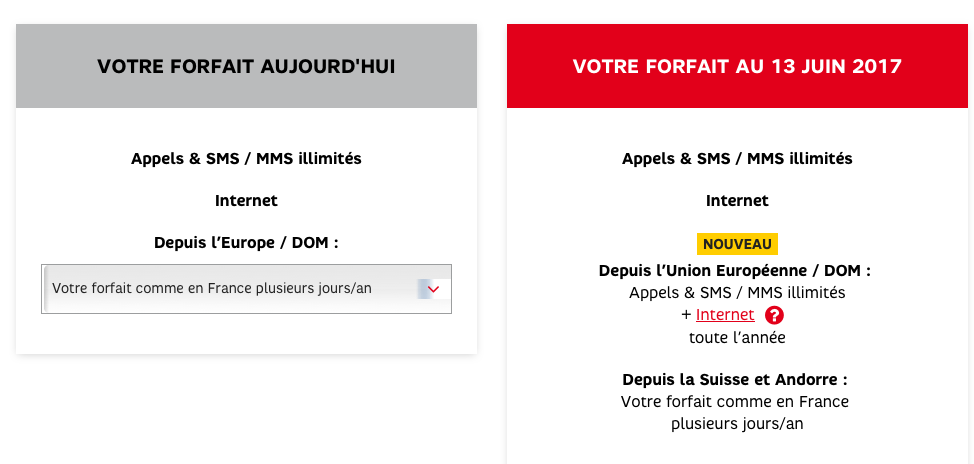The image size is (974, 464).
Task: Click the bold 'Internet' heading in June plan
Action: point(737,200)
